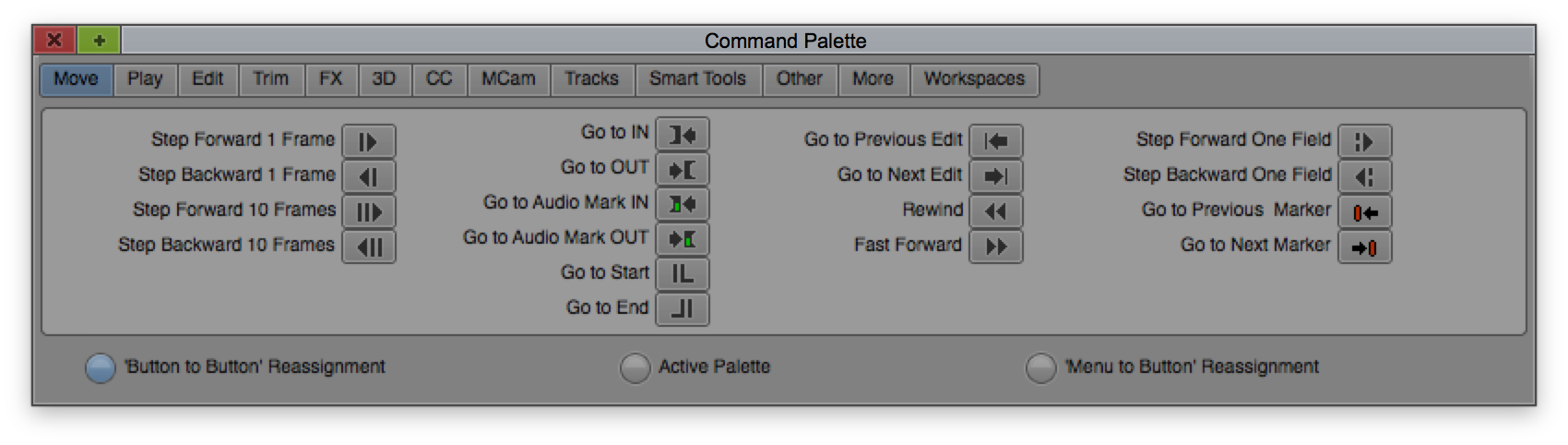Click the Fast Forward icon button
Viewport: 1568px width, 445px height.
point(996,247)
